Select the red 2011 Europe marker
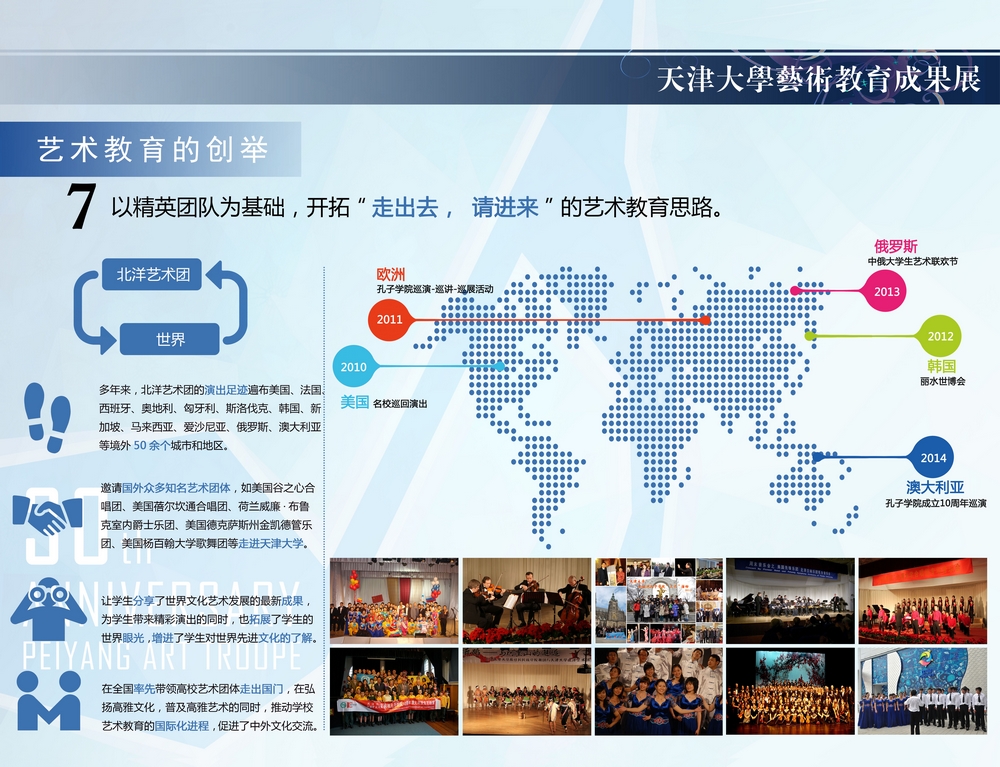 (389, 320)
